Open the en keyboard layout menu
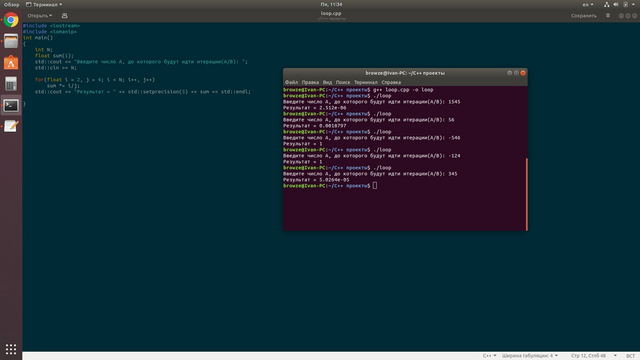Viewport: 640px width, 360px height. coord(588,4)
